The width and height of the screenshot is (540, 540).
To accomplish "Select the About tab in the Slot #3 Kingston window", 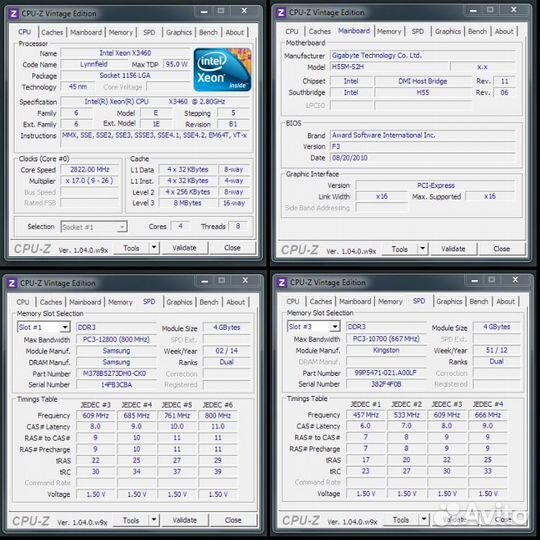I will click(x=506, y=301).
